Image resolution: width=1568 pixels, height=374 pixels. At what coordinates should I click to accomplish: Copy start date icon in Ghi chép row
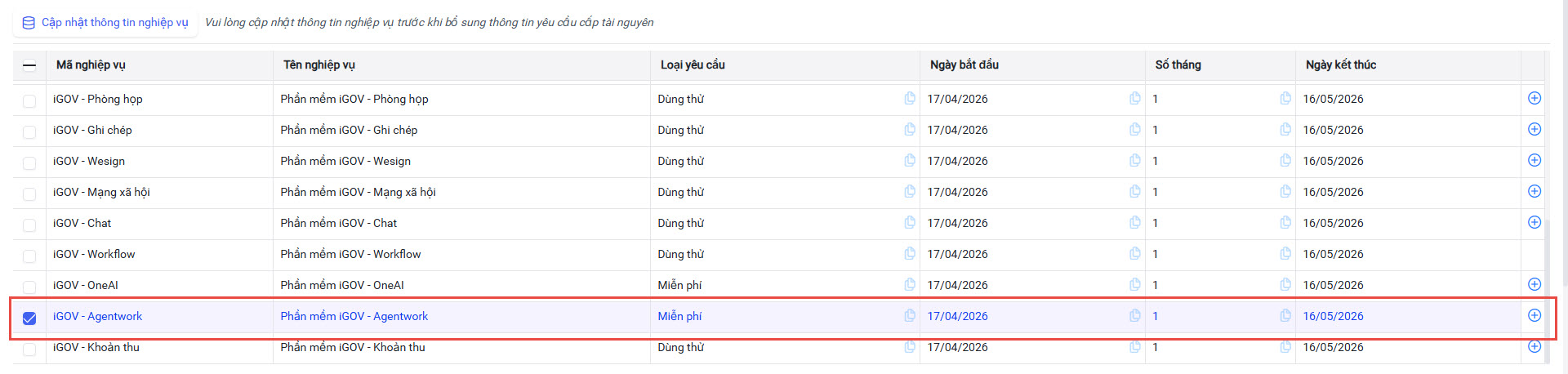point(1135,129)
